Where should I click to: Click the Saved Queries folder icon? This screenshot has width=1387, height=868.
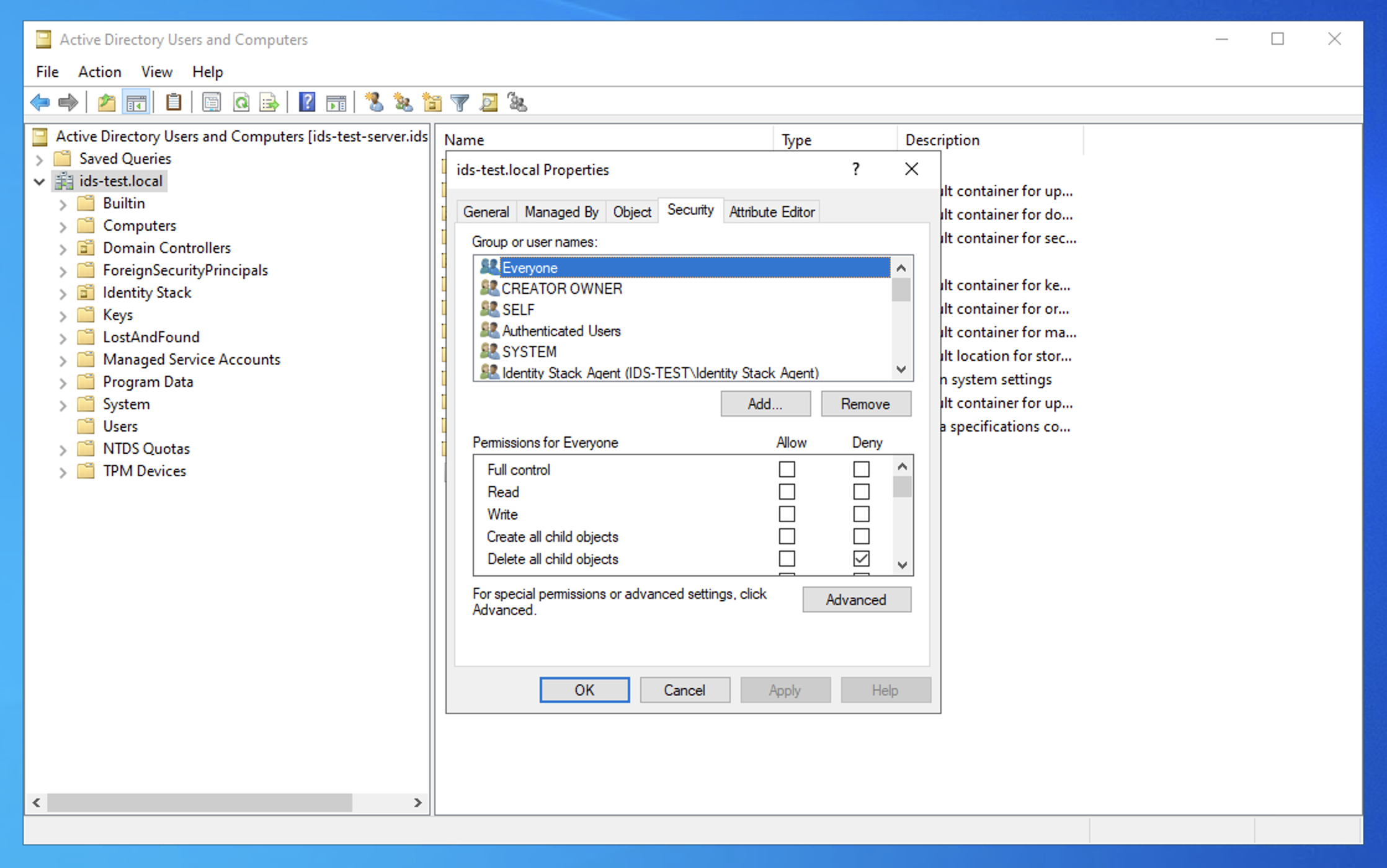point(63,159)
